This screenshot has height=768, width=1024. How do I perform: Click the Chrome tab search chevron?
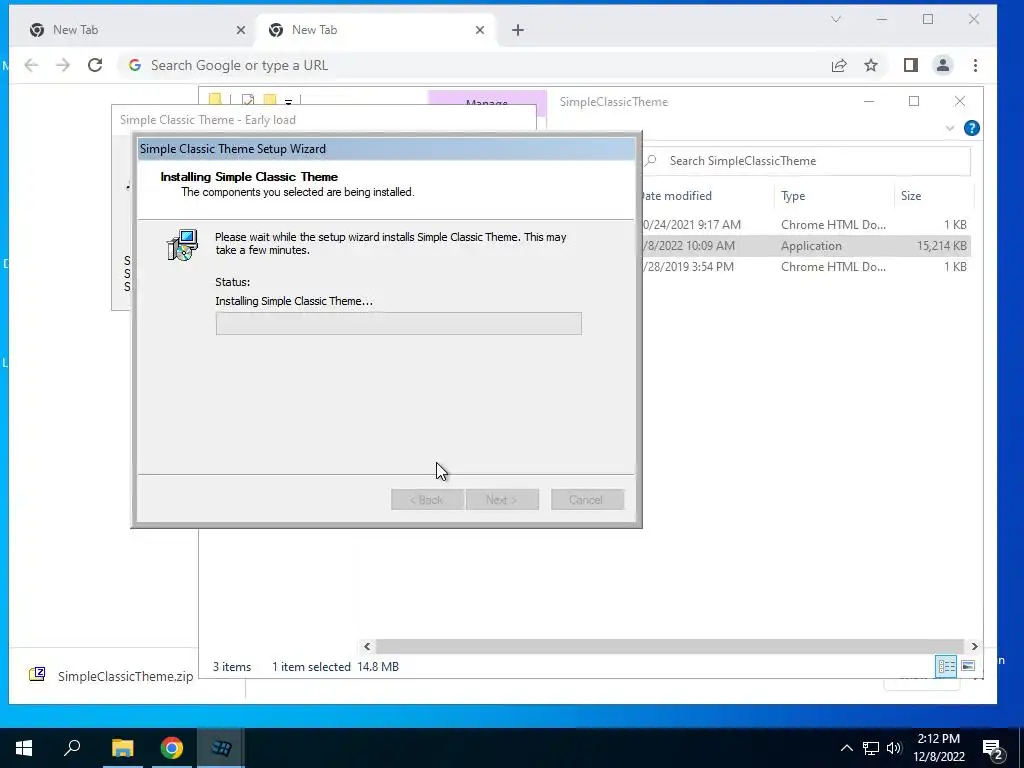tap(836, 20)
